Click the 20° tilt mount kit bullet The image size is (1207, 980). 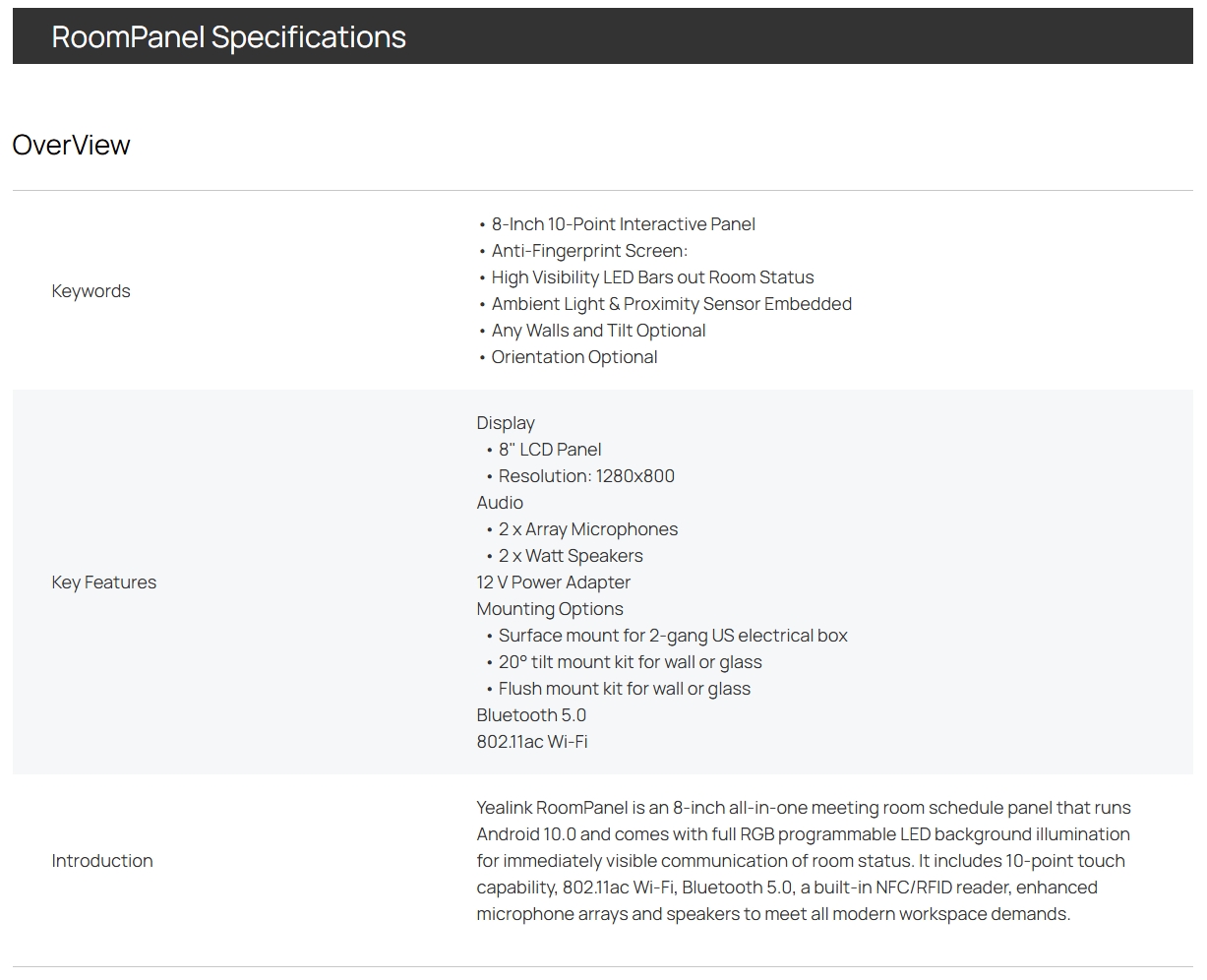630,662
